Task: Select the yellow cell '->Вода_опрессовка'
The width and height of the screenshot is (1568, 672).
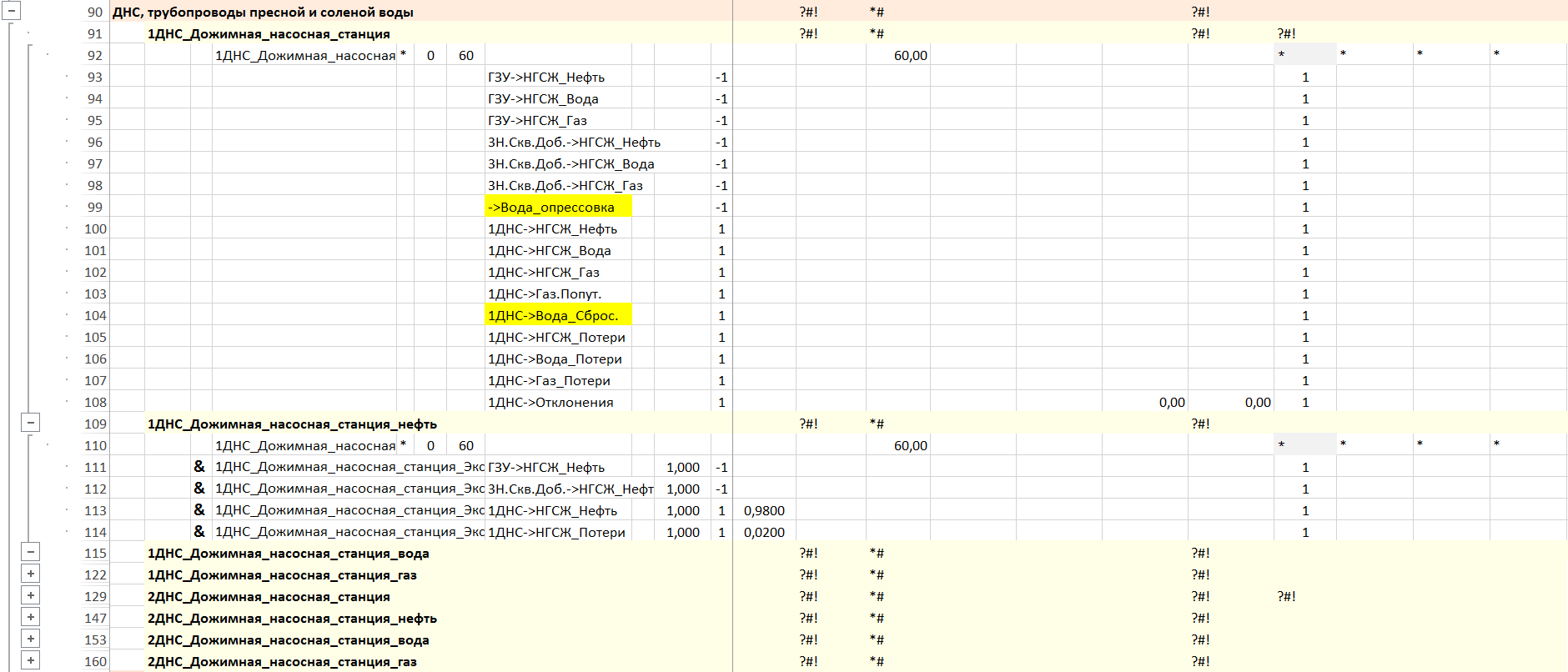Action: (x=557, y=207)
